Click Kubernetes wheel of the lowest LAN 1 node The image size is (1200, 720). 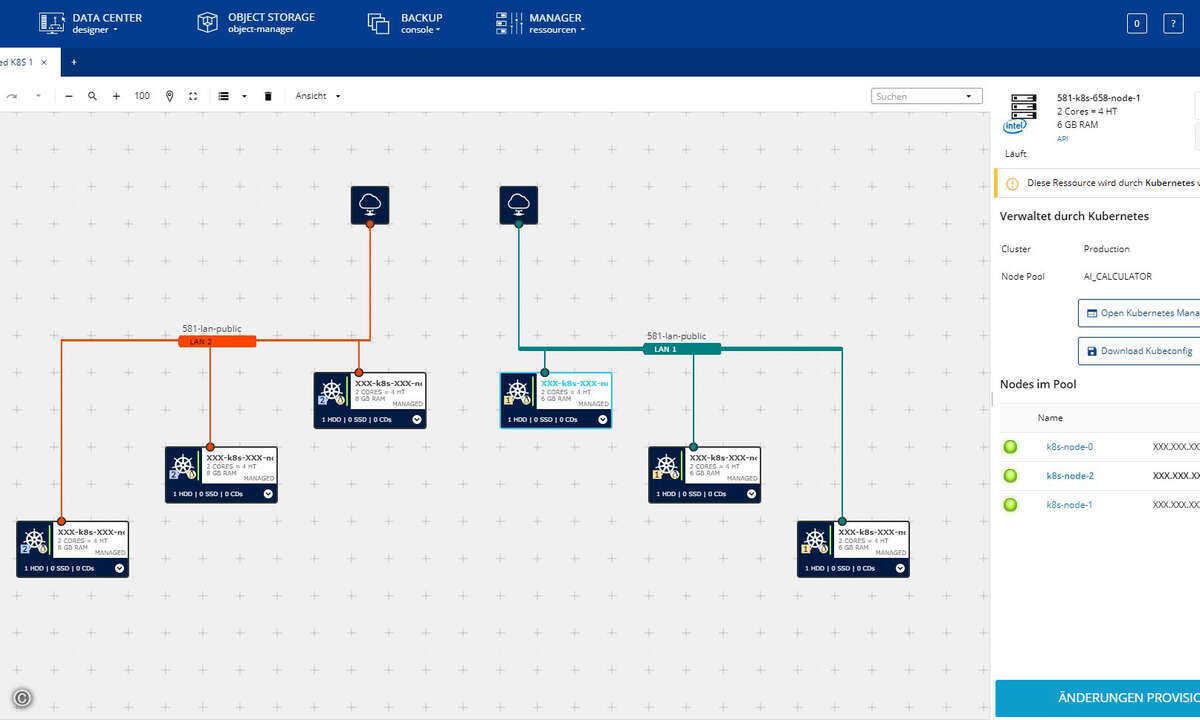[816, 540]
